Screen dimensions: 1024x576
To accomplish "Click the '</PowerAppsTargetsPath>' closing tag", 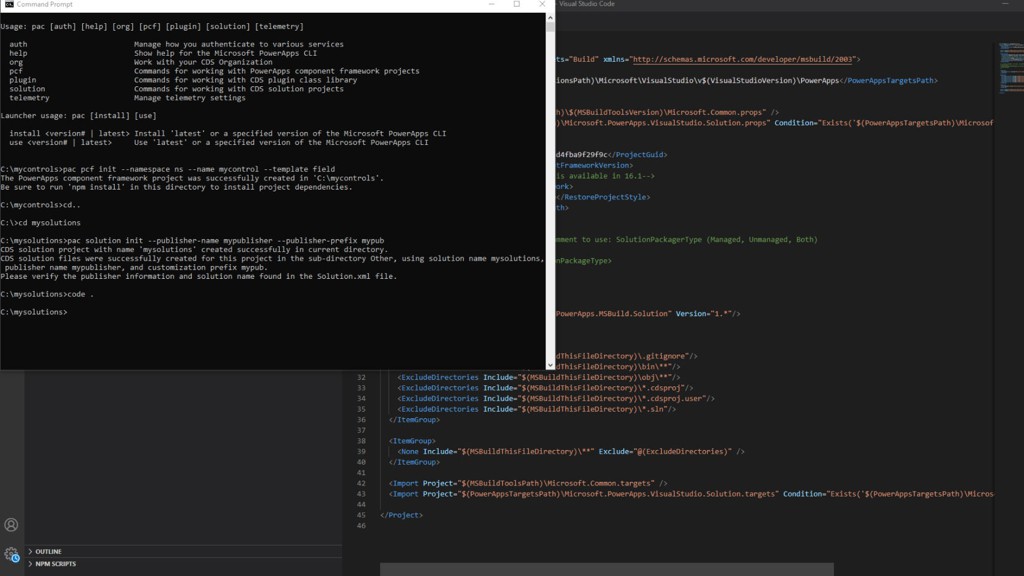I will click(x=888, y=81).
